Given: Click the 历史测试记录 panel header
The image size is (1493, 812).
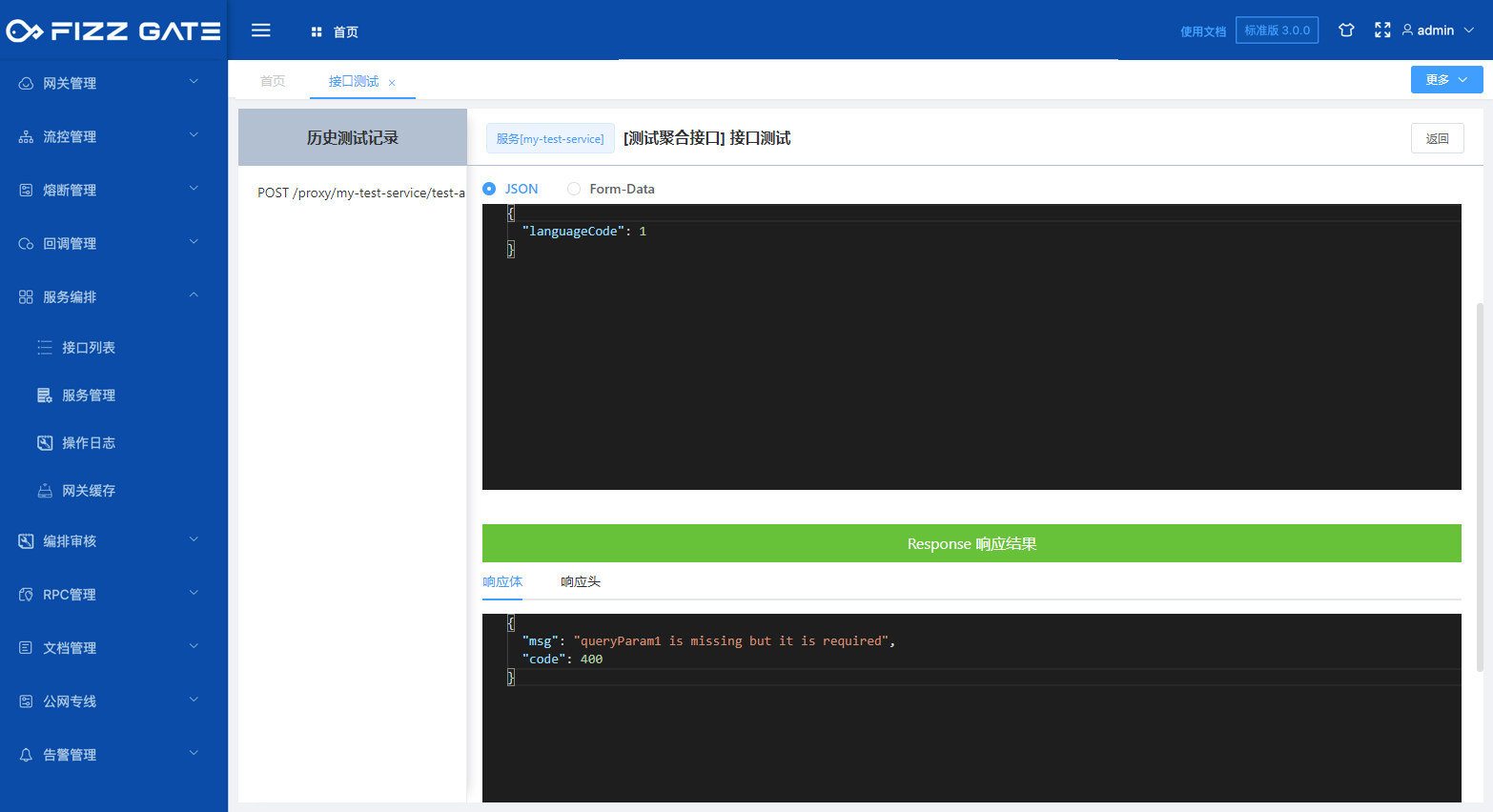Looking at the screenshot, I should [x=353, y=137].
